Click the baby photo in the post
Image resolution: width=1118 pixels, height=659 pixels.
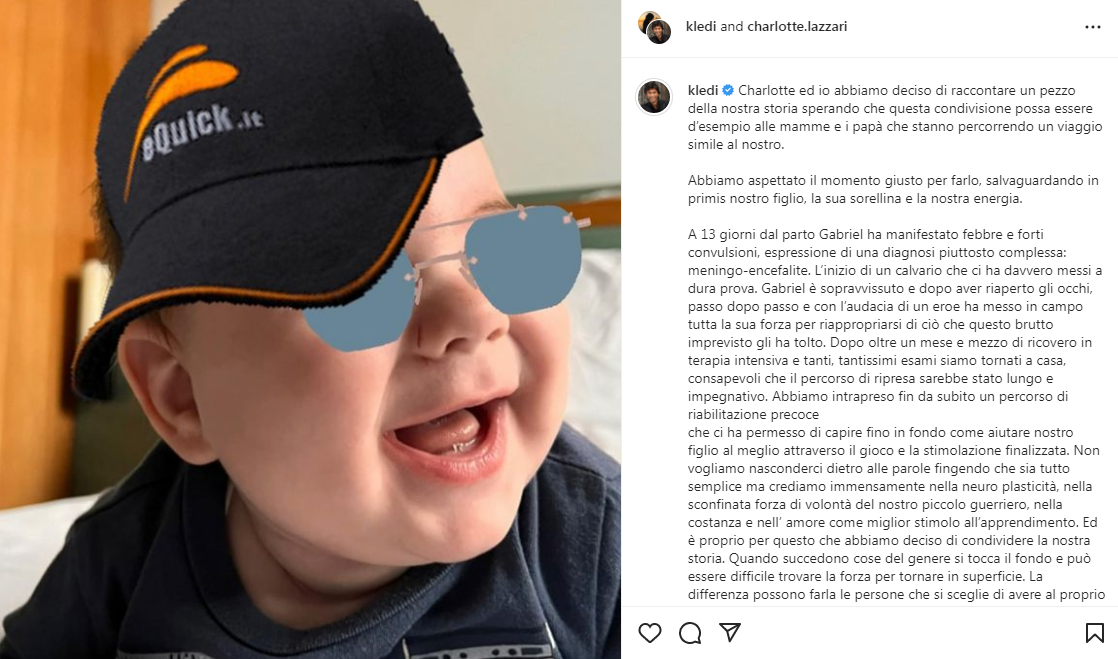point(310,330)
